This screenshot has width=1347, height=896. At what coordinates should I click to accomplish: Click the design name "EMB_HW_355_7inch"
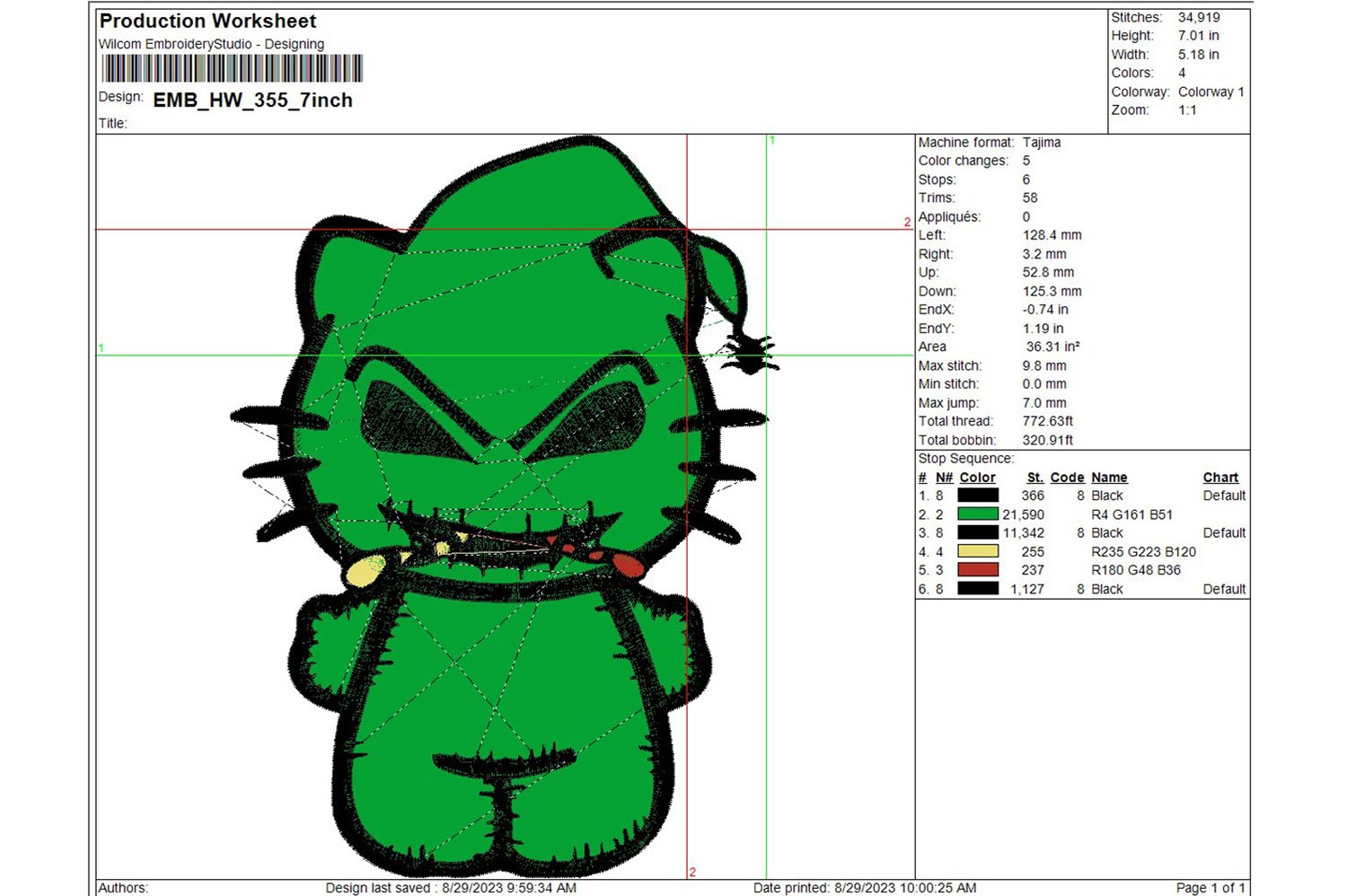coord(252,100)
